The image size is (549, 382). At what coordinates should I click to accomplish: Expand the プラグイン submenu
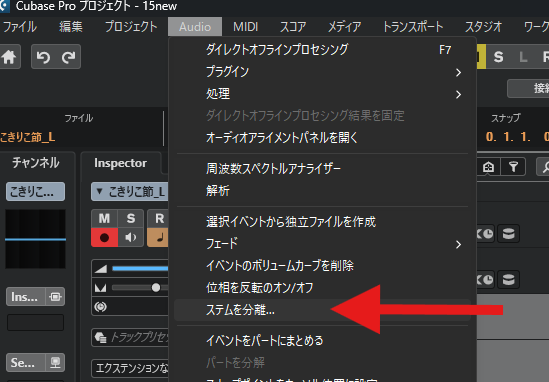tap(322, 72)
